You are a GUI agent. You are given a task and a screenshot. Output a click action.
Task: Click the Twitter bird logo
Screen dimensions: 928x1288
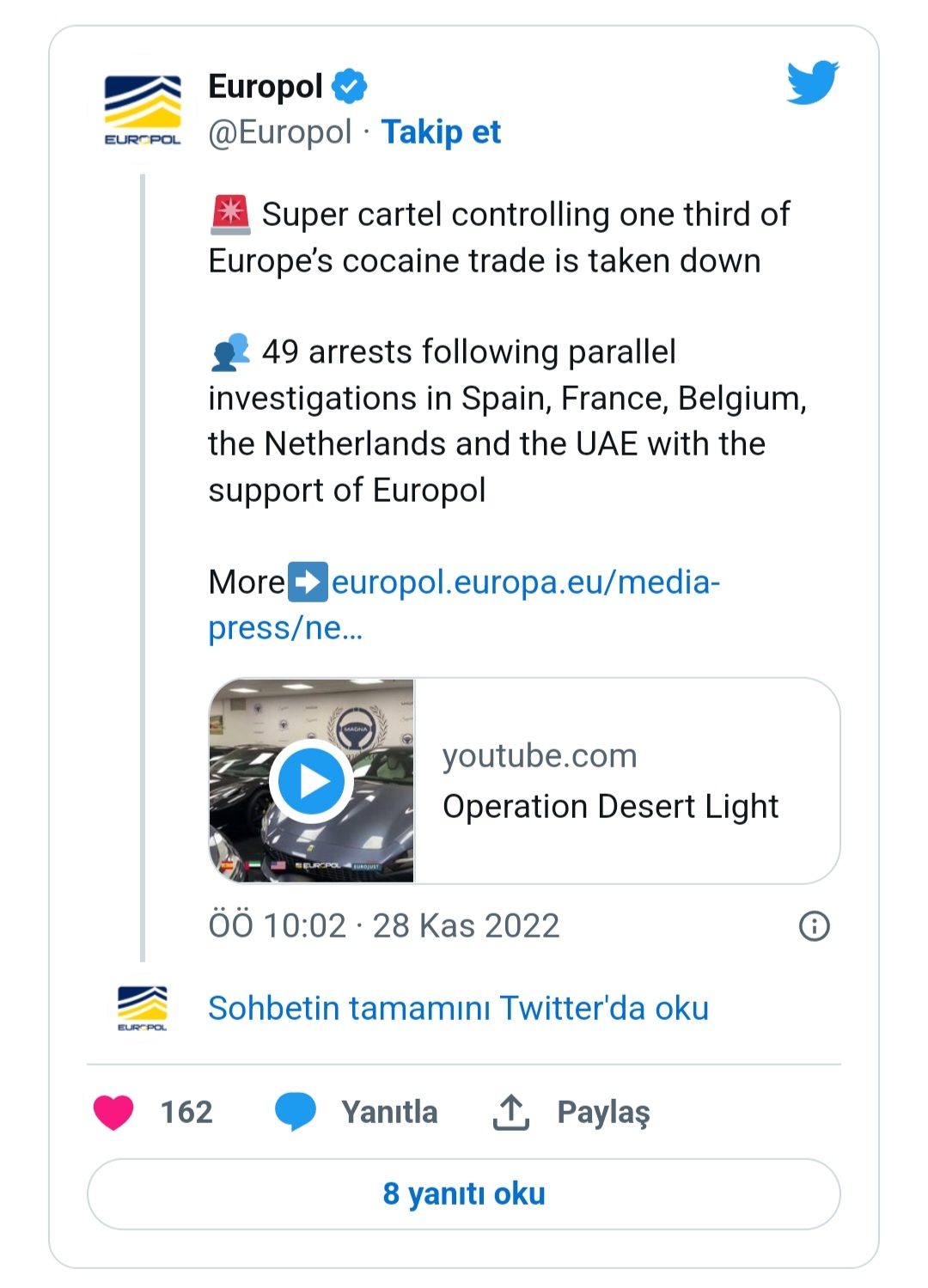coord(812,82)
